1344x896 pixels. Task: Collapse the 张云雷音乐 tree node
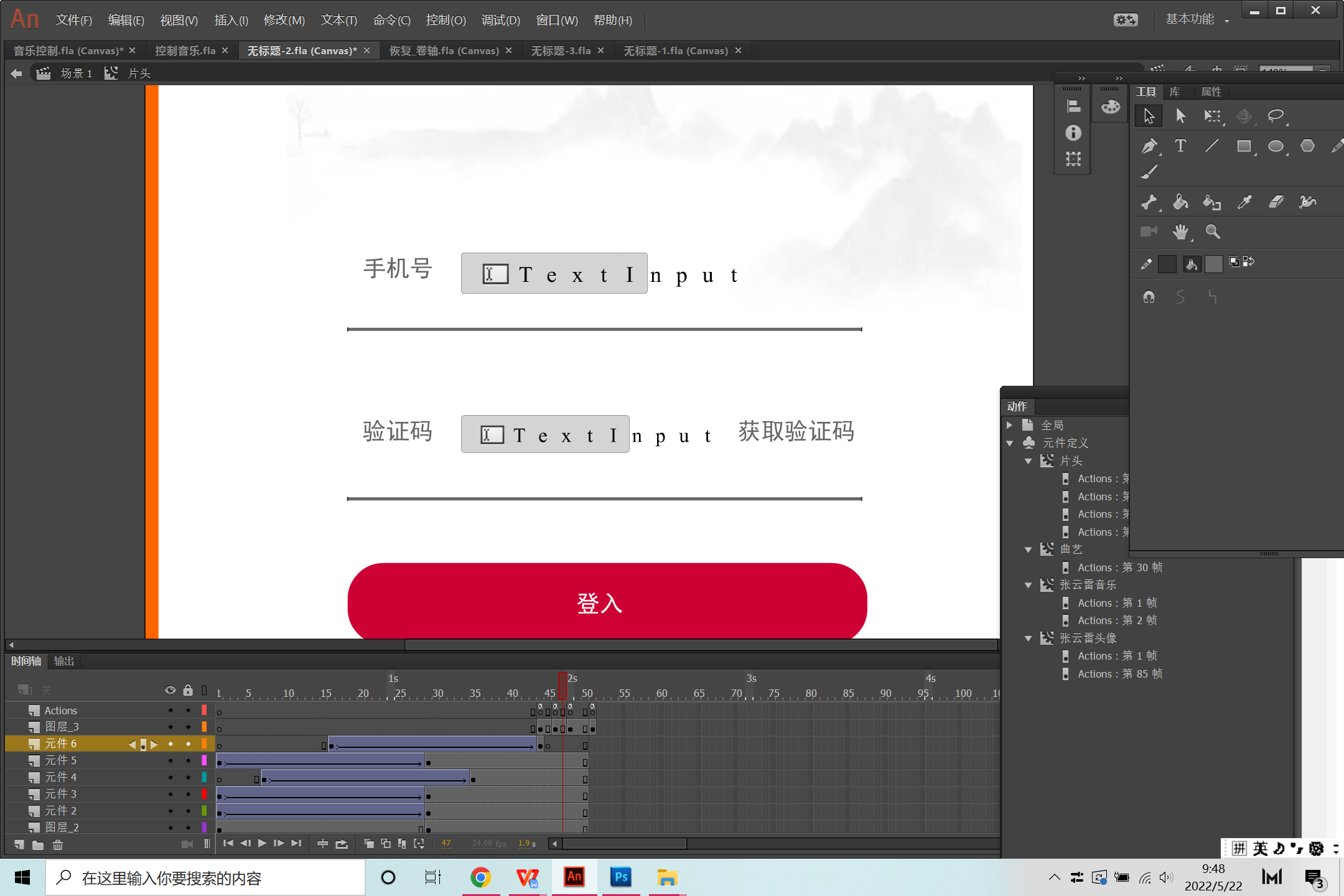[x=1028, y=585]
